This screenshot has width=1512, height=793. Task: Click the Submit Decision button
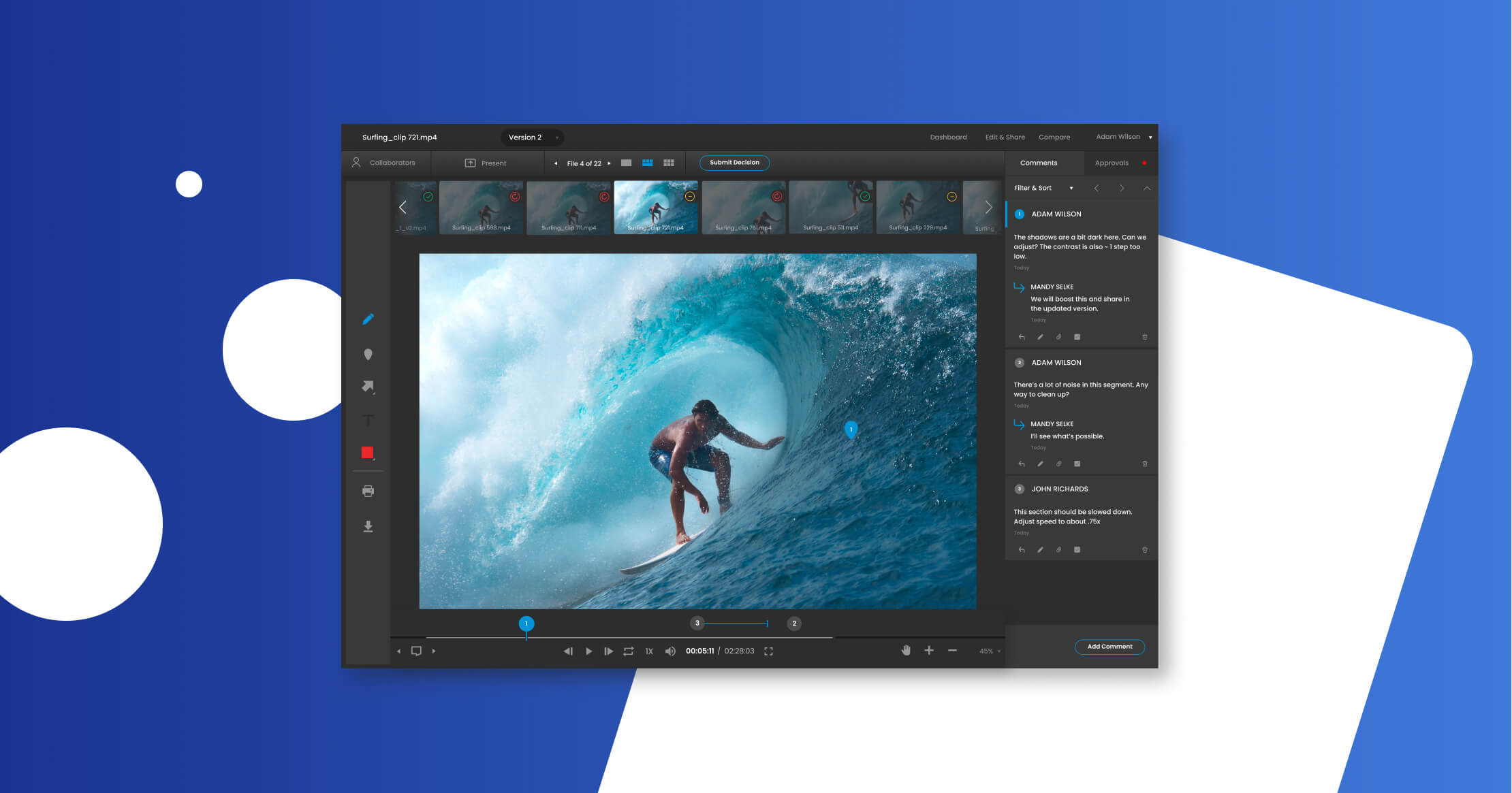point(734,163)
